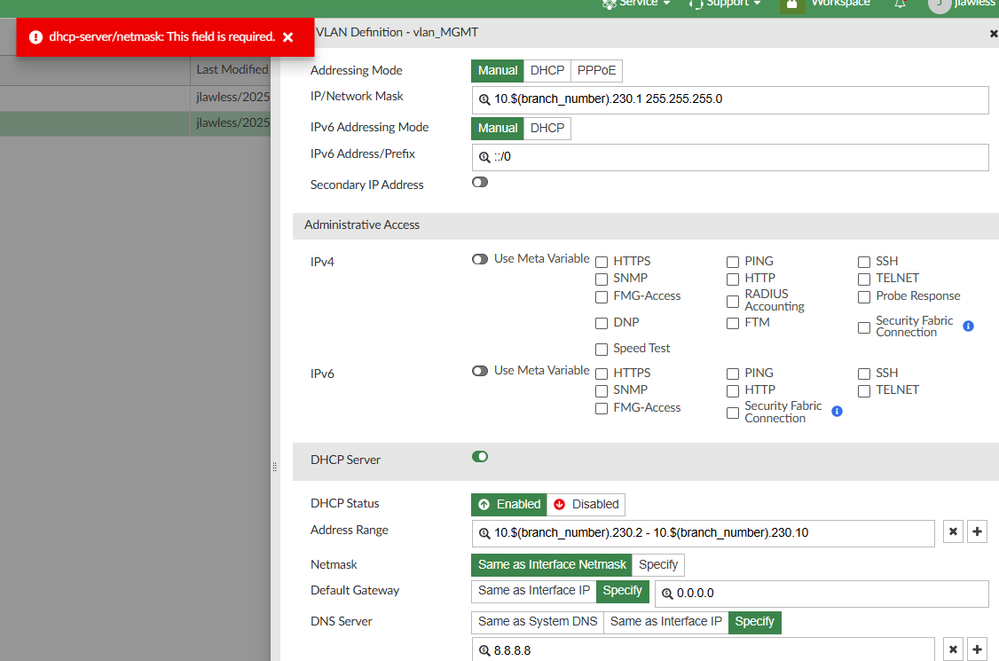Open the Service dropdown menu

pyautogui.click(x=636, y=3)
